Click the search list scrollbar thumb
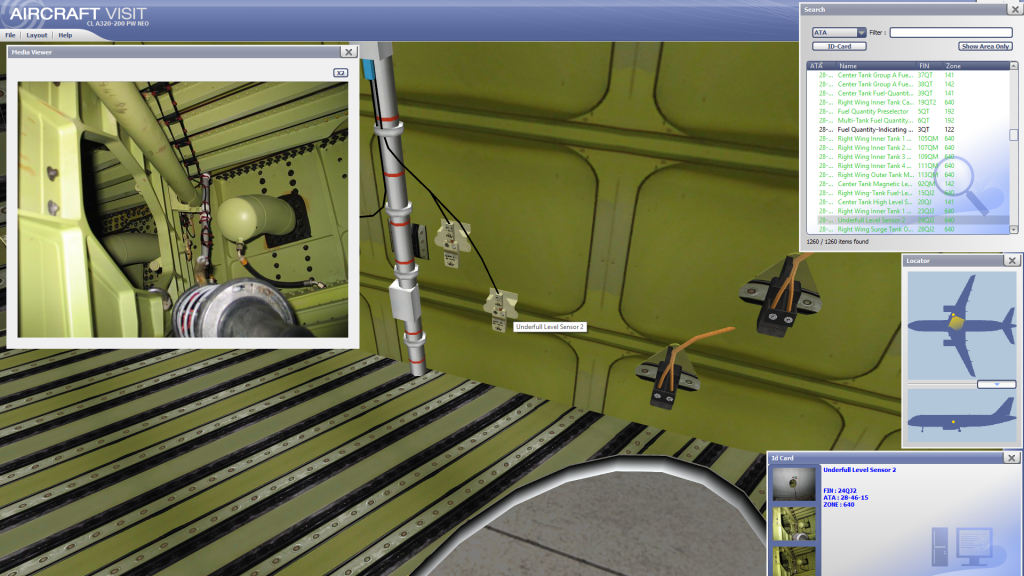This screenshot has height=576, width=1024. pyautogui.click(x=1014, y=135)
